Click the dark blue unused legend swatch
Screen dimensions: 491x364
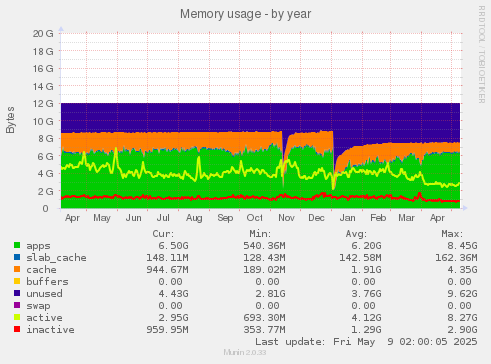pos(17,293)
